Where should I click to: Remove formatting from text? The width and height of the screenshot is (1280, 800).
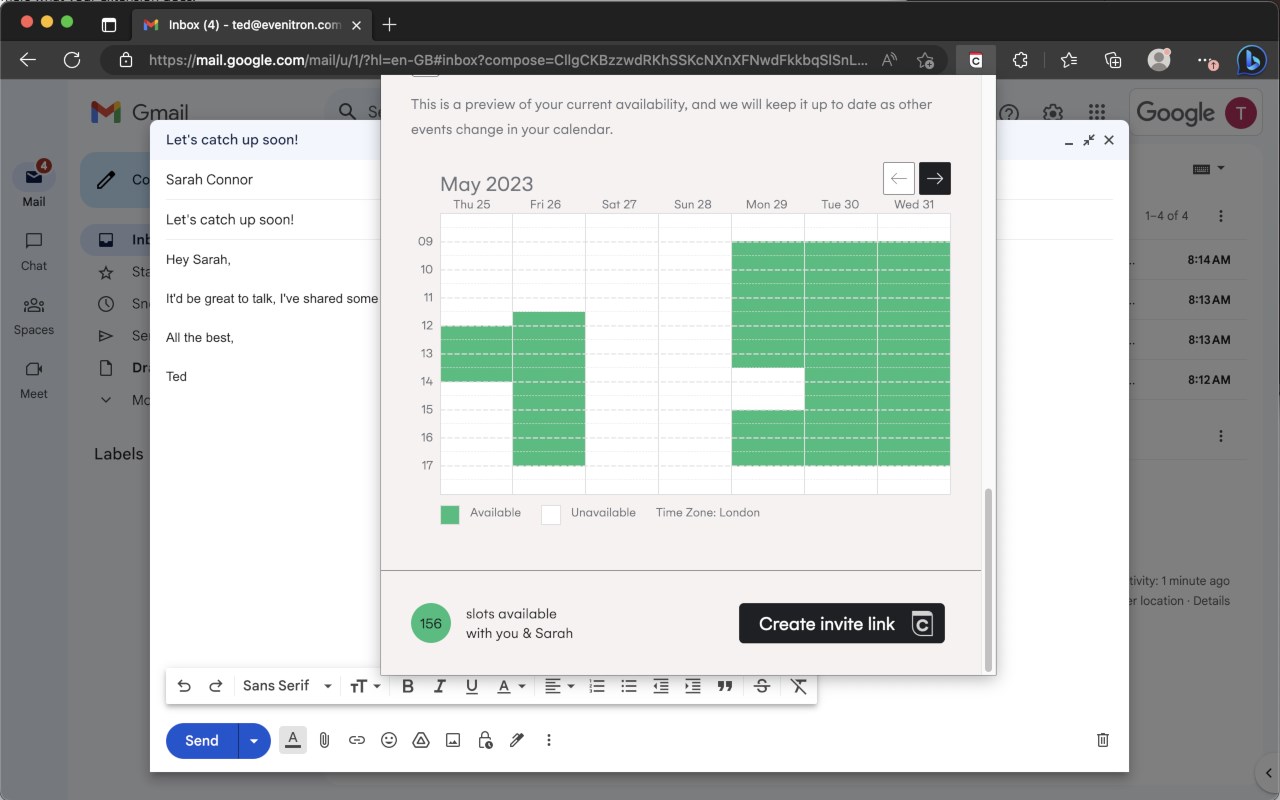(x=798, y=686)
